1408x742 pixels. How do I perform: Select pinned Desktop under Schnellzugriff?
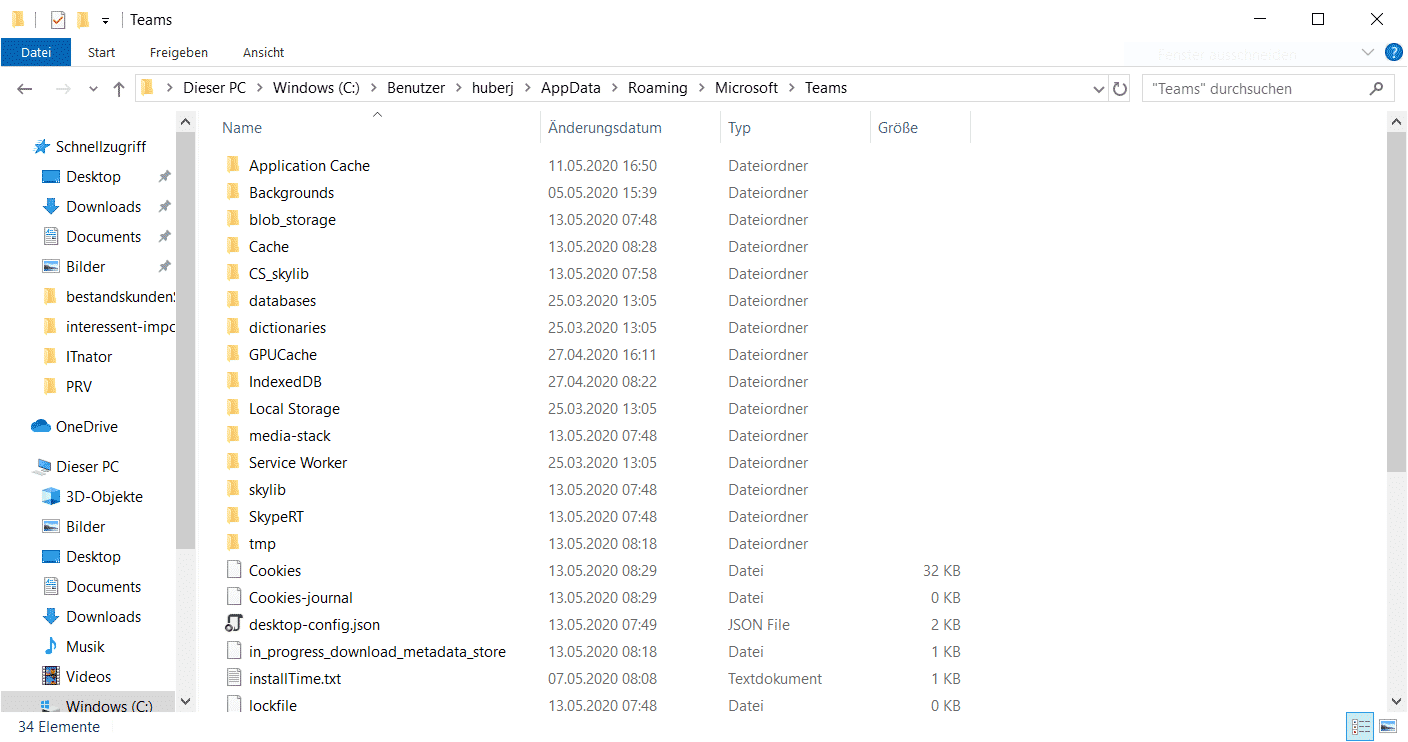pyautogui.click(x=93, y=177)
